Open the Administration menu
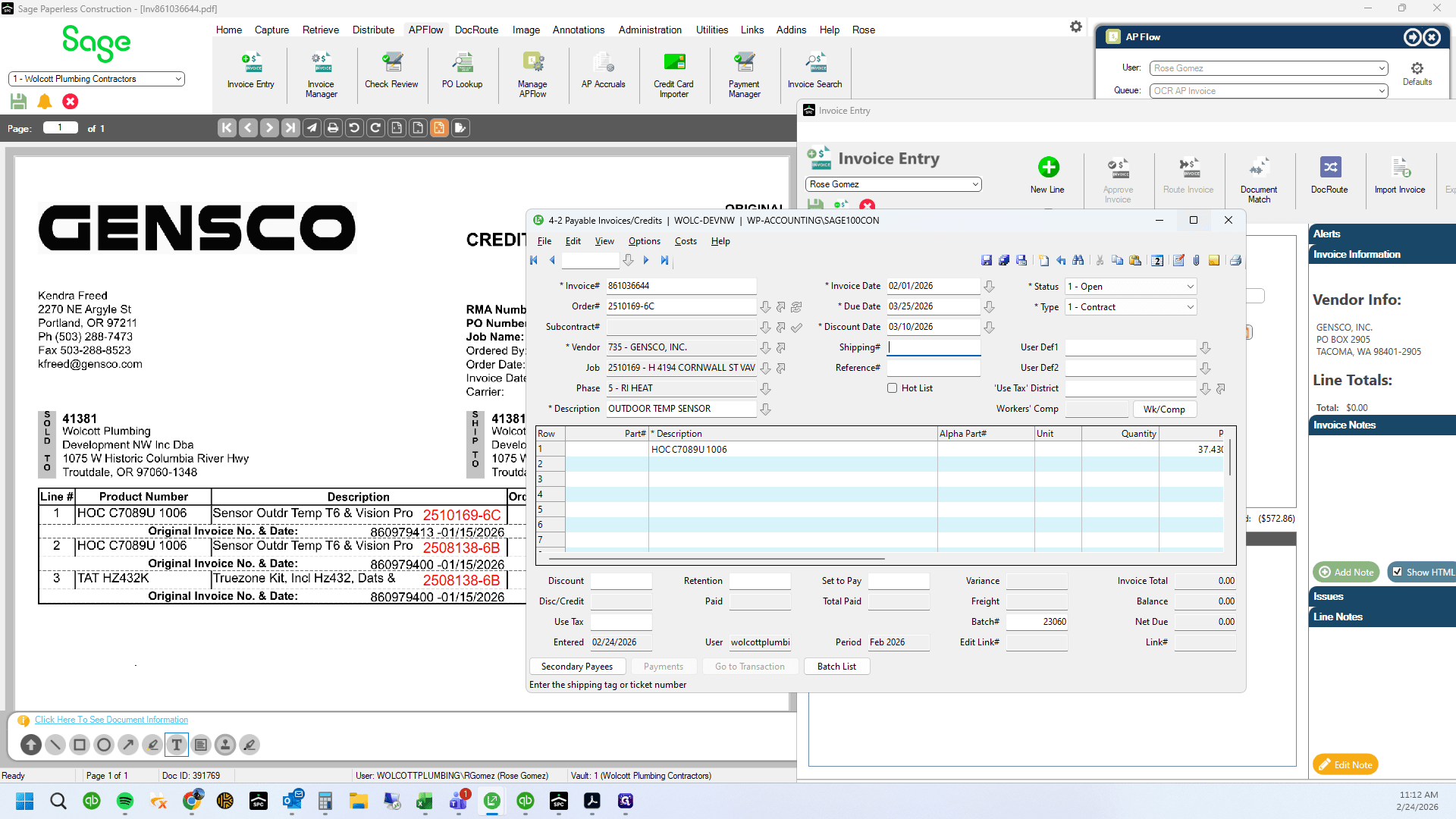 (650, 30)
